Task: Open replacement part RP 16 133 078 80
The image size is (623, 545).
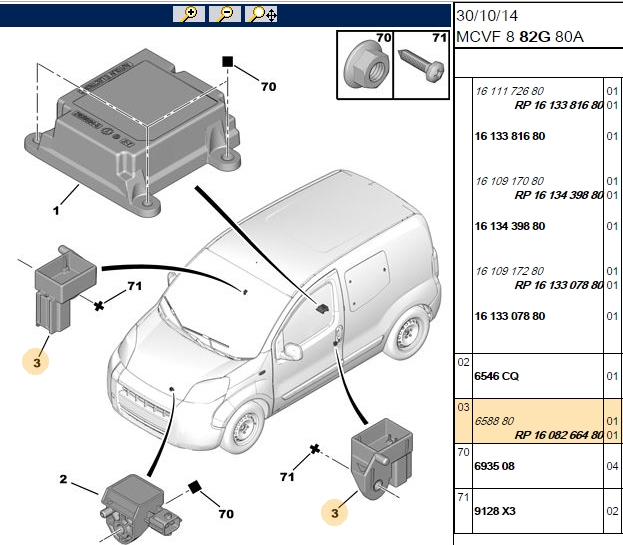Action: tap(559, 285)
